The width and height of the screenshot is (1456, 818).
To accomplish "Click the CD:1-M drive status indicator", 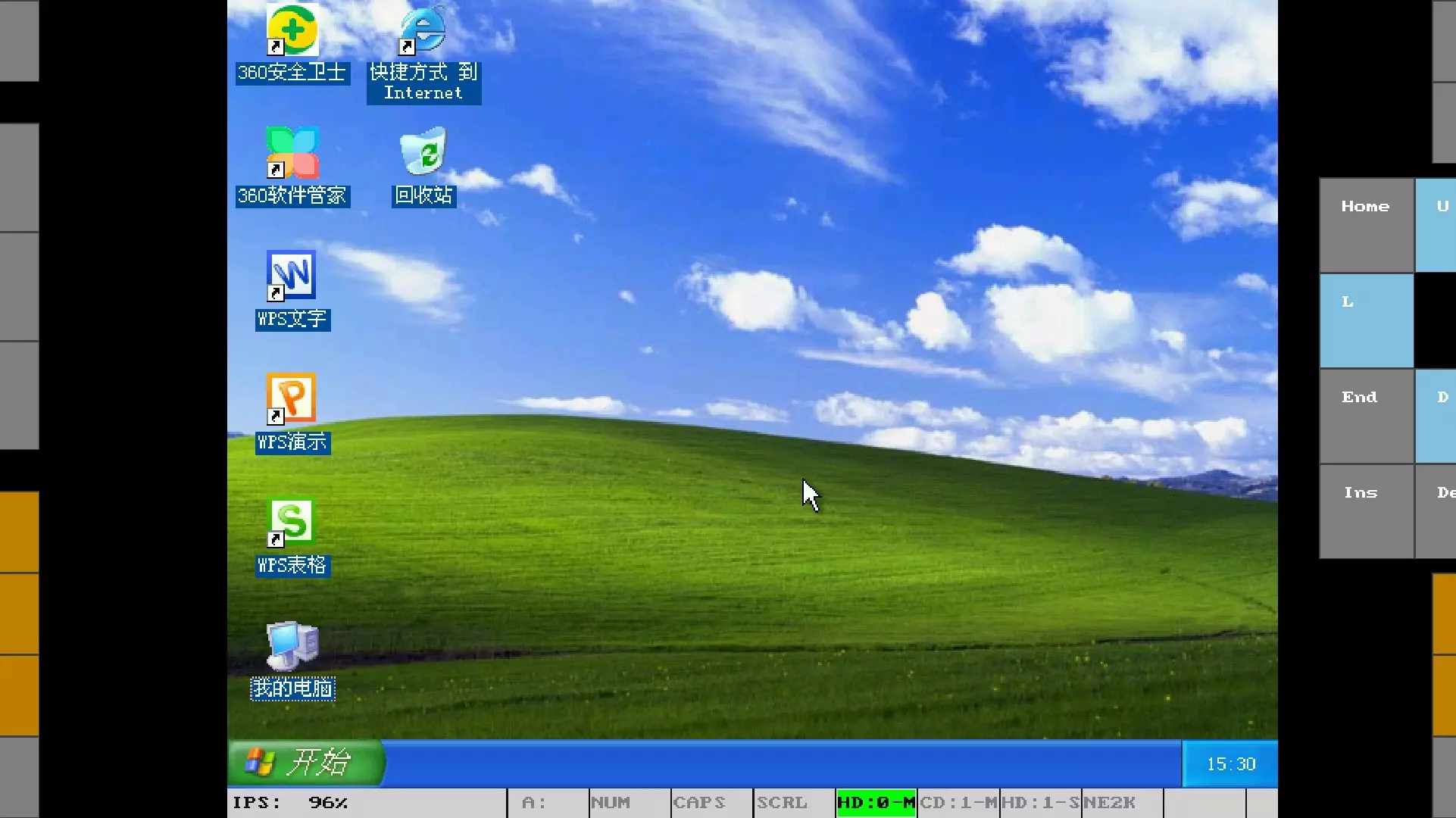I will pos(958,803).
